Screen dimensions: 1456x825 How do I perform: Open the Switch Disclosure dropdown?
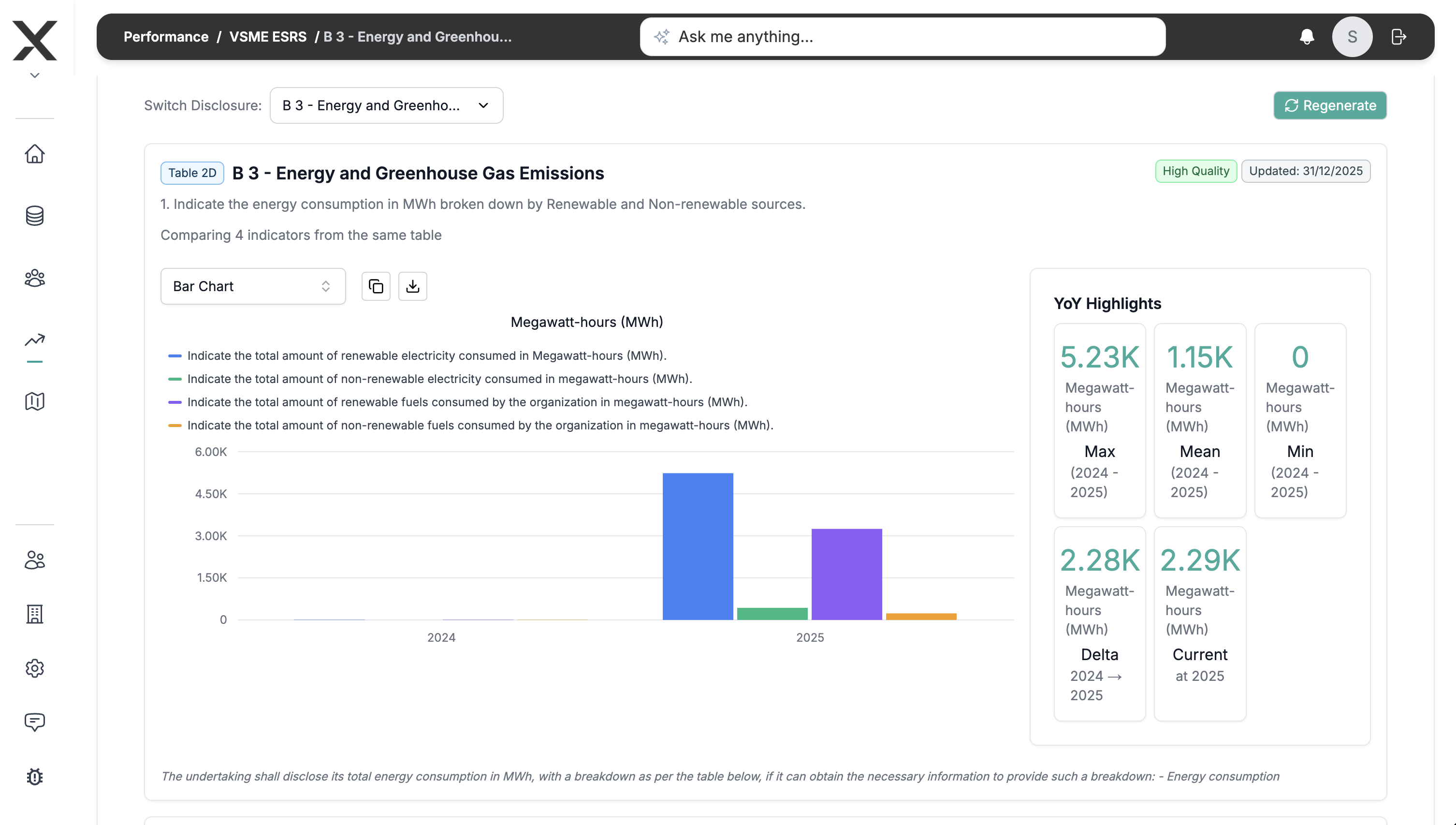click(x=386, y=105)
